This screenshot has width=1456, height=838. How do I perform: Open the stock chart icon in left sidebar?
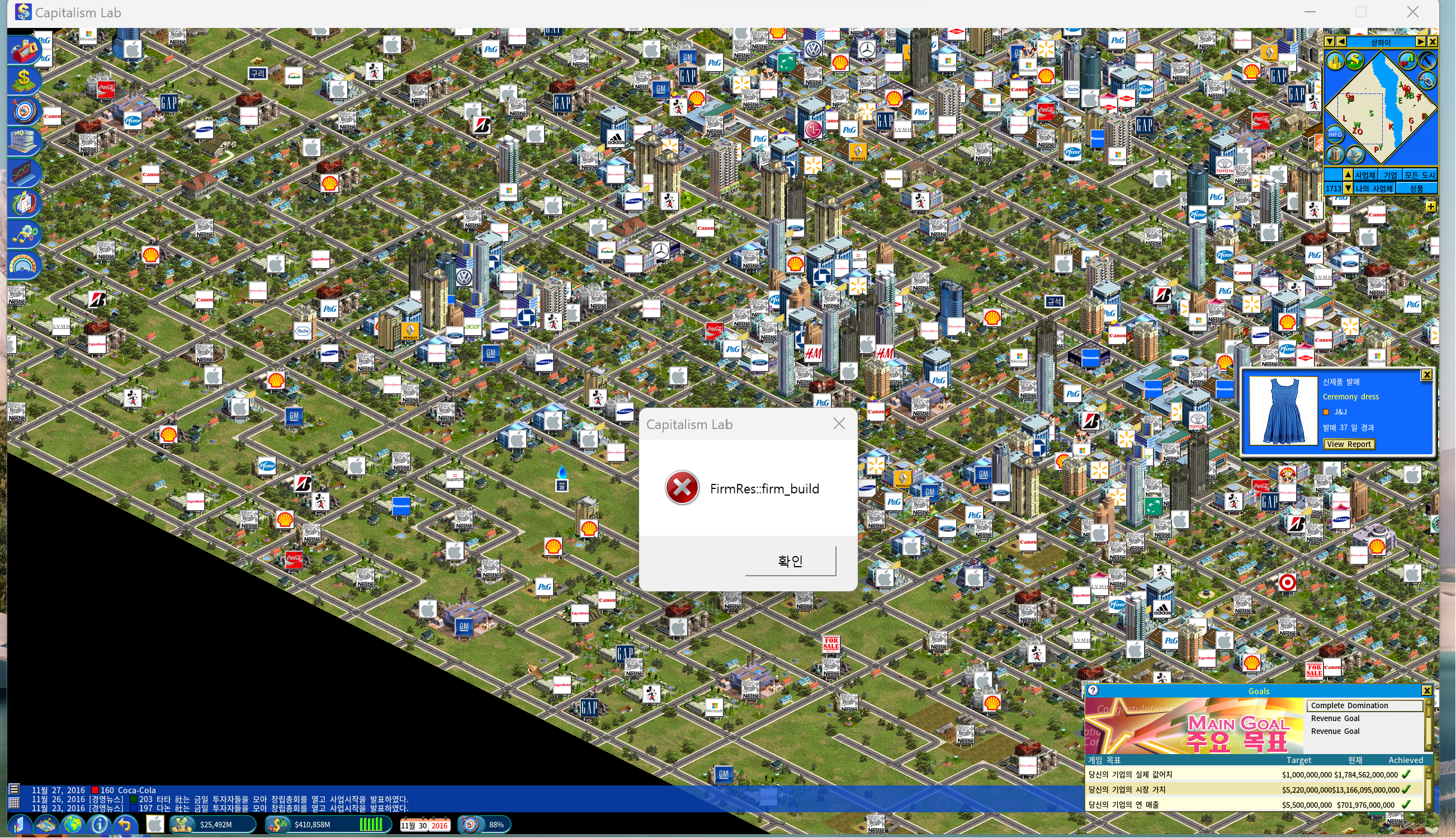23,173
